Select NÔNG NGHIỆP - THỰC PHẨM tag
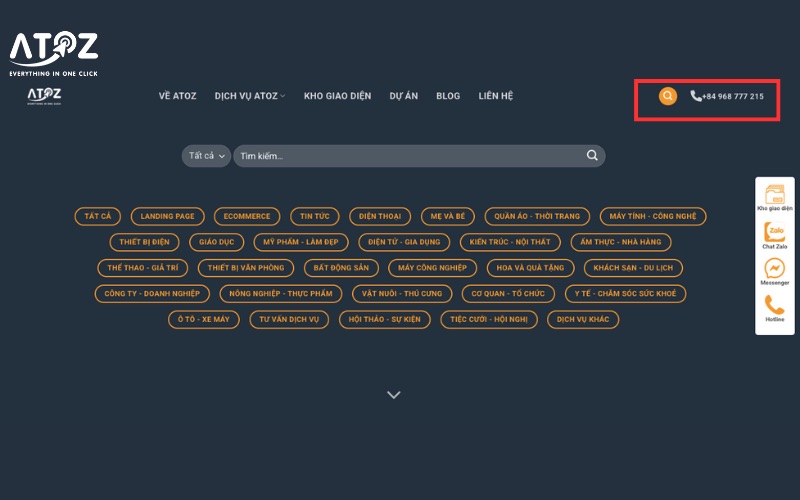The width and height of the screenshot is (800, 500). [281, 293]
